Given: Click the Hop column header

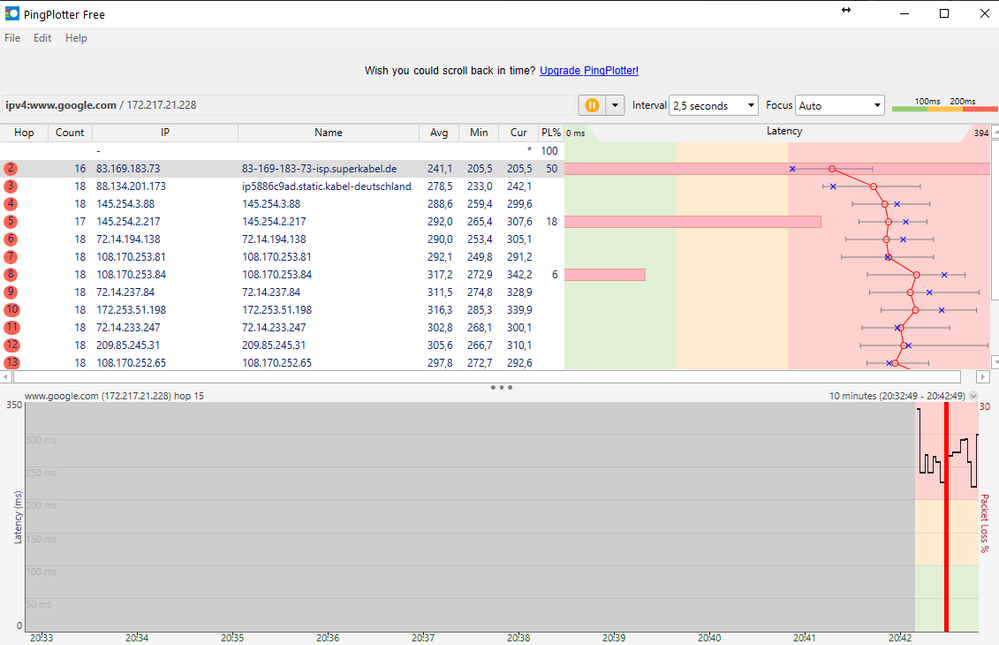Looking at the screenshot, I should tap(24, 133).
